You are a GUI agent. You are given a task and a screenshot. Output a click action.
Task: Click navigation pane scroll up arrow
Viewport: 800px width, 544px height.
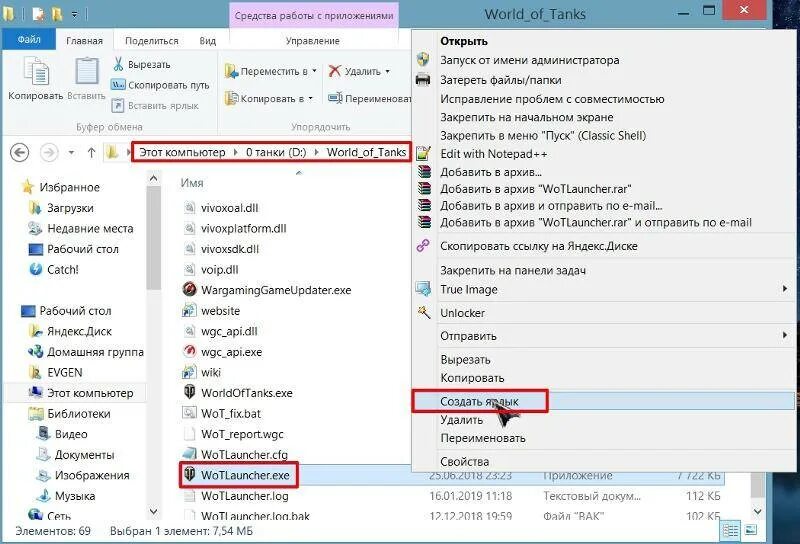[153, 178]
